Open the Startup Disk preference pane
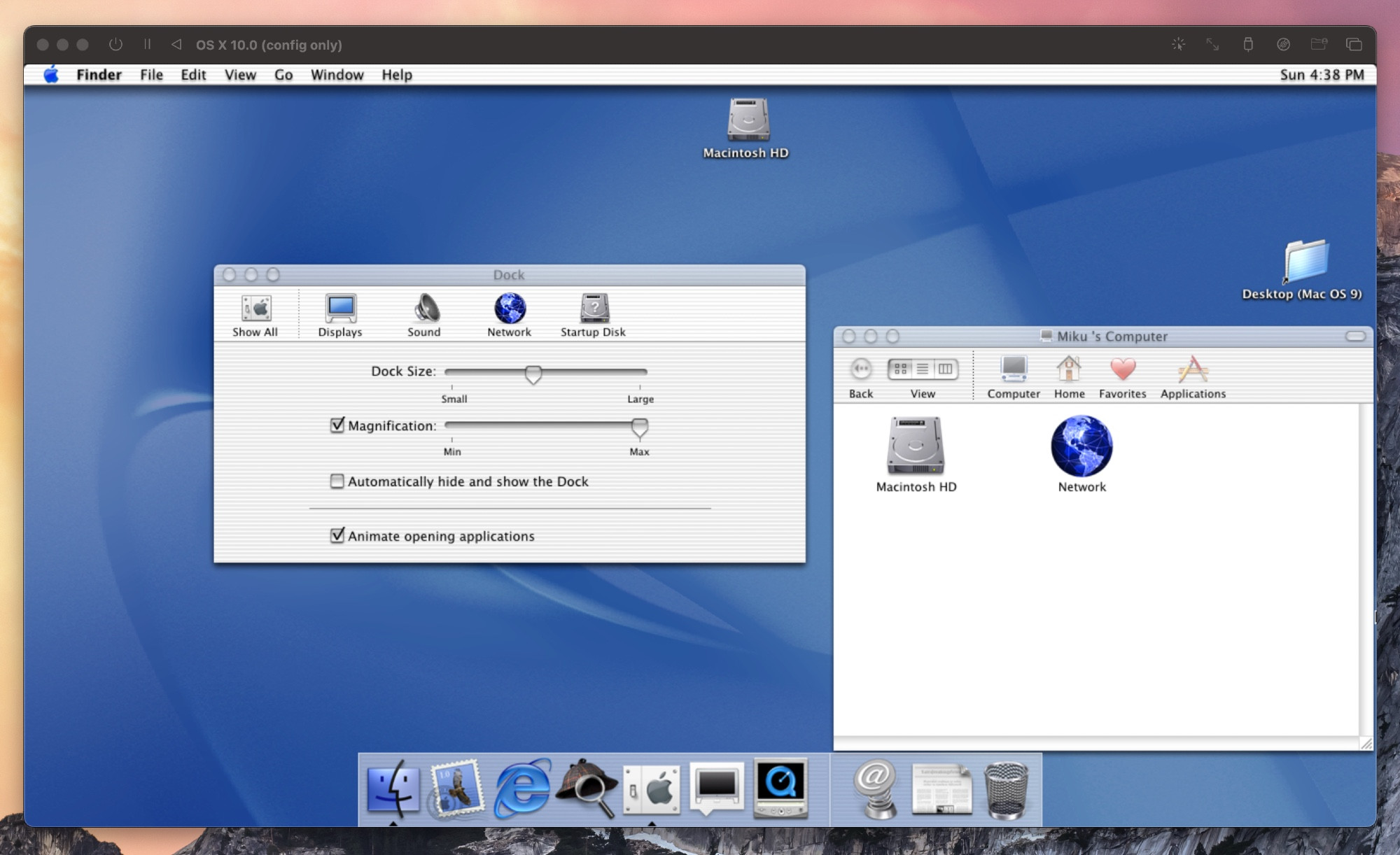 coord(594,315)
